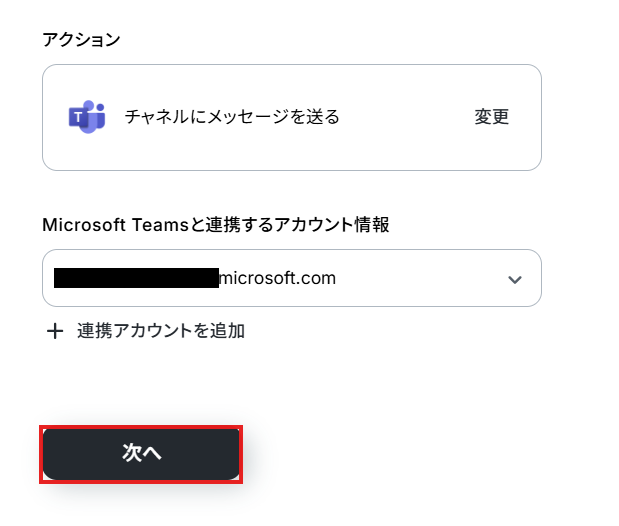Click the microsoft.com text in account selector
This screenshot has height=526, width=619.
pyautogui.click(x=277, y=278)
